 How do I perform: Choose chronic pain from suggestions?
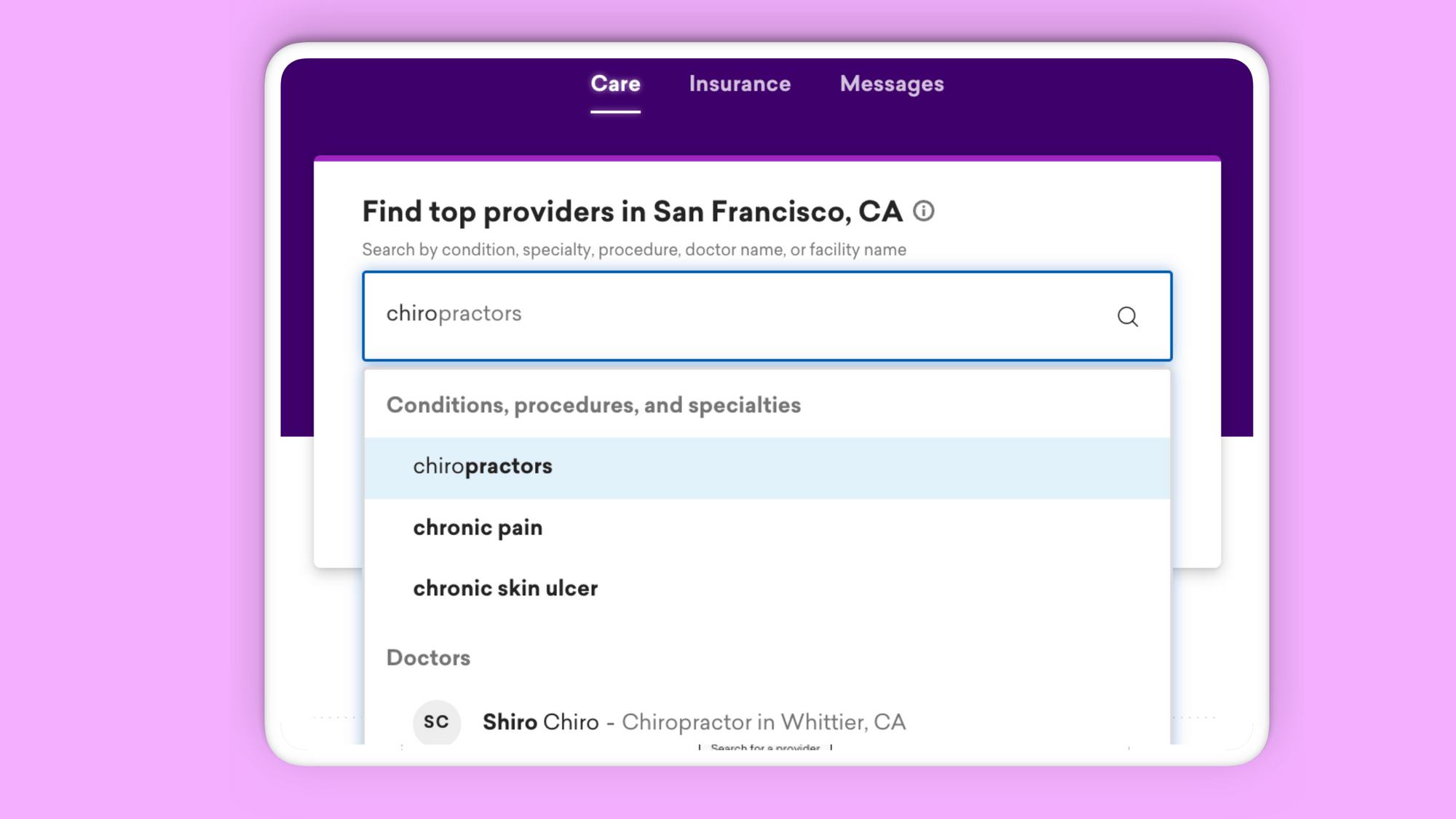[x=478, y=528]
